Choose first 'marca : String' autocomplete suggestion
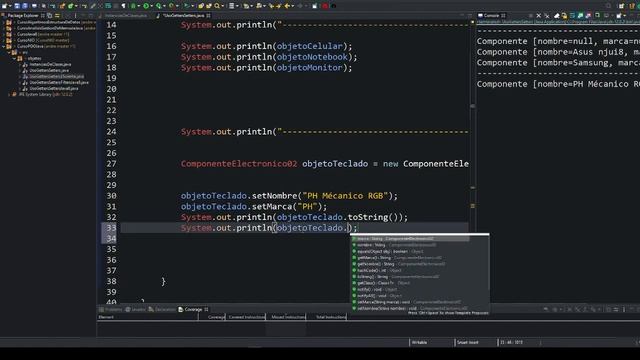640x360 pixels. pos(411,239)
